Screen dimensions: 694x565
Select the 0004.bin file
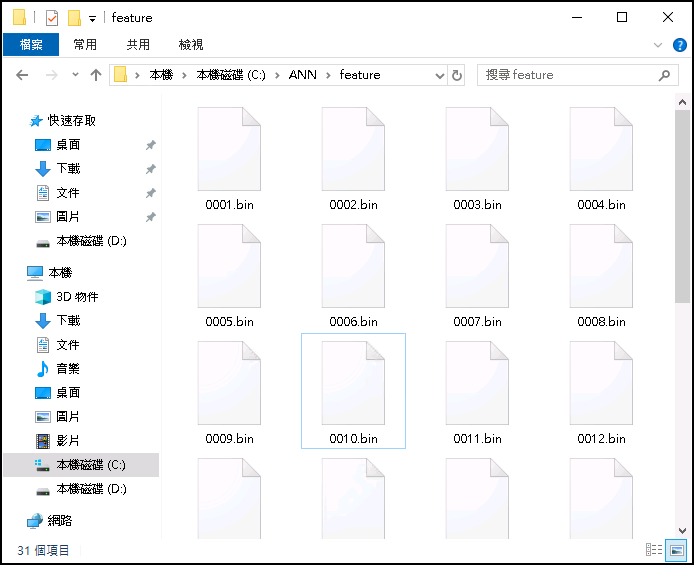(x=601, y=159)
